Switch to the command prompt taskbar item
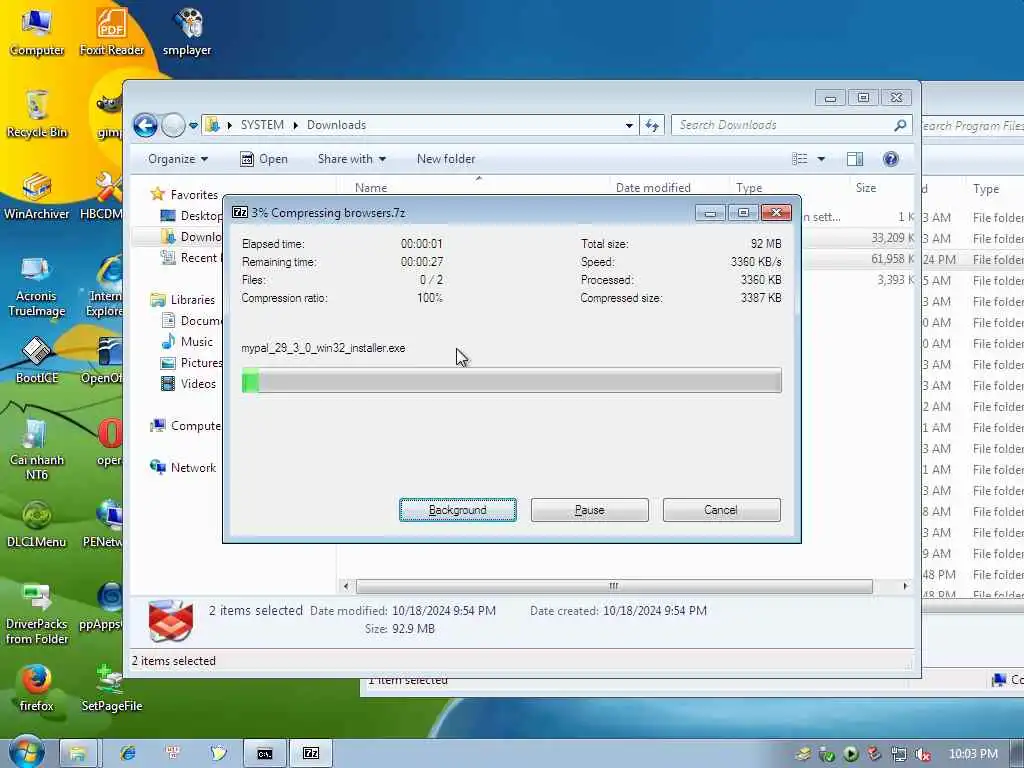 point(264,754)
